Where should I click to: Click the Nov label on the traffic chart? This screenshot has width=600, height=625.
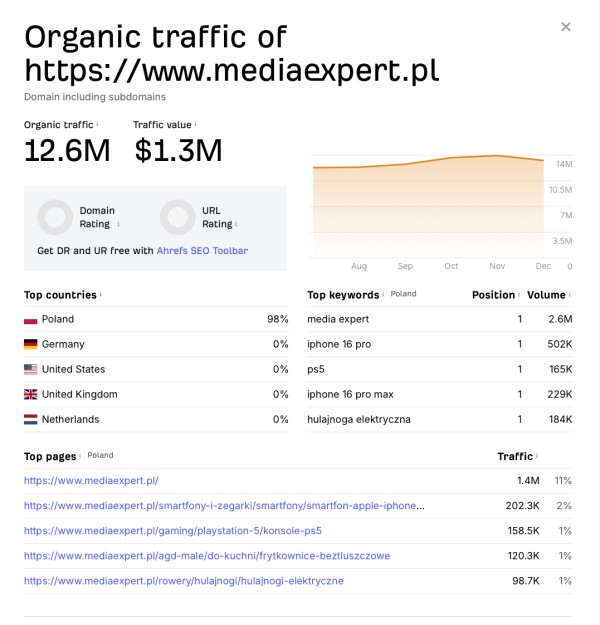click(x=497, y=266)
